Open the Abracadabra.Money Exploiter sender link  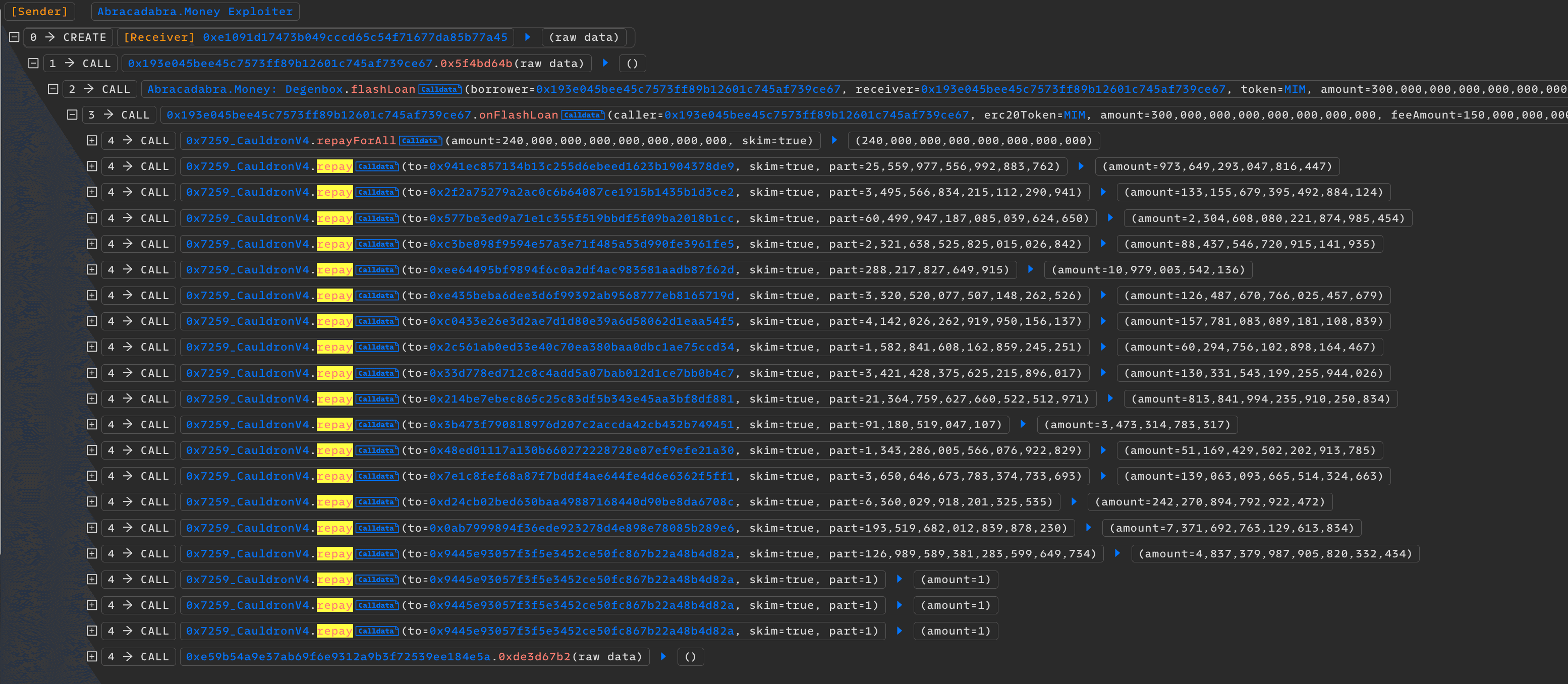[x=195, y=12]
